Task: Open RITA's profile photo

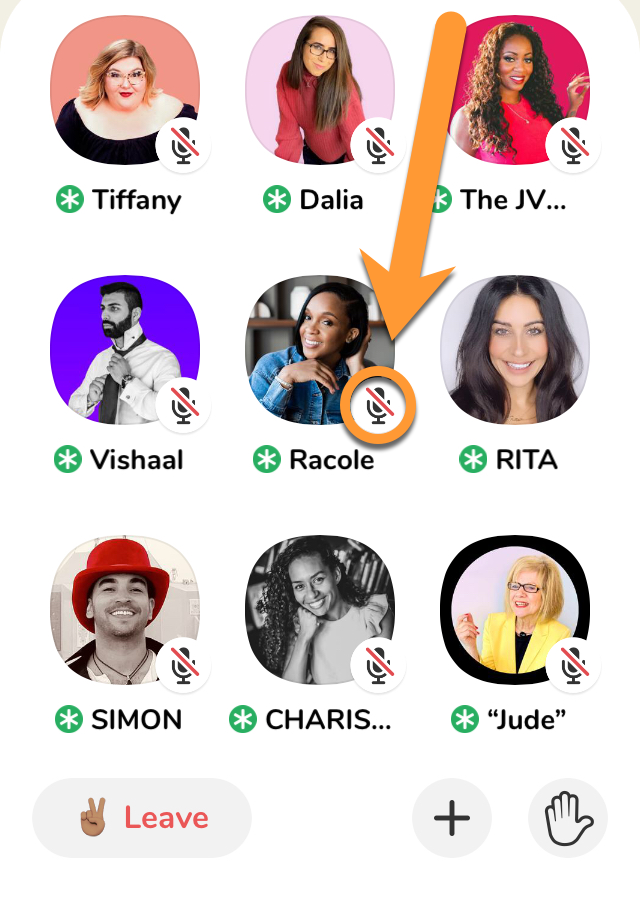Action: [515, 349]
